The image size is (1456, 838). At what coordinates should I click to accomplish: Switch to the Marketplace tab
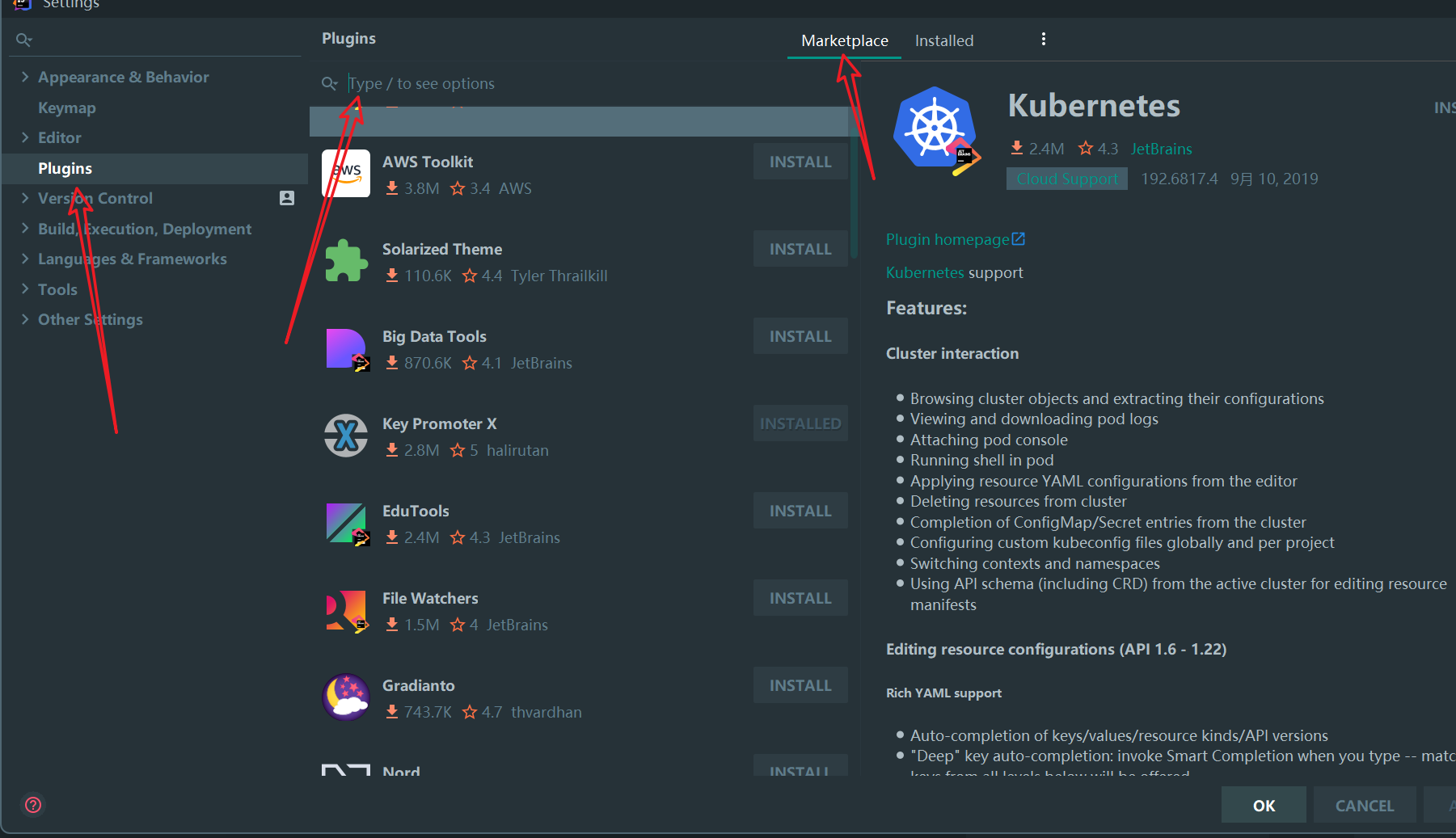pyautogui.click(x=845, y=40)
